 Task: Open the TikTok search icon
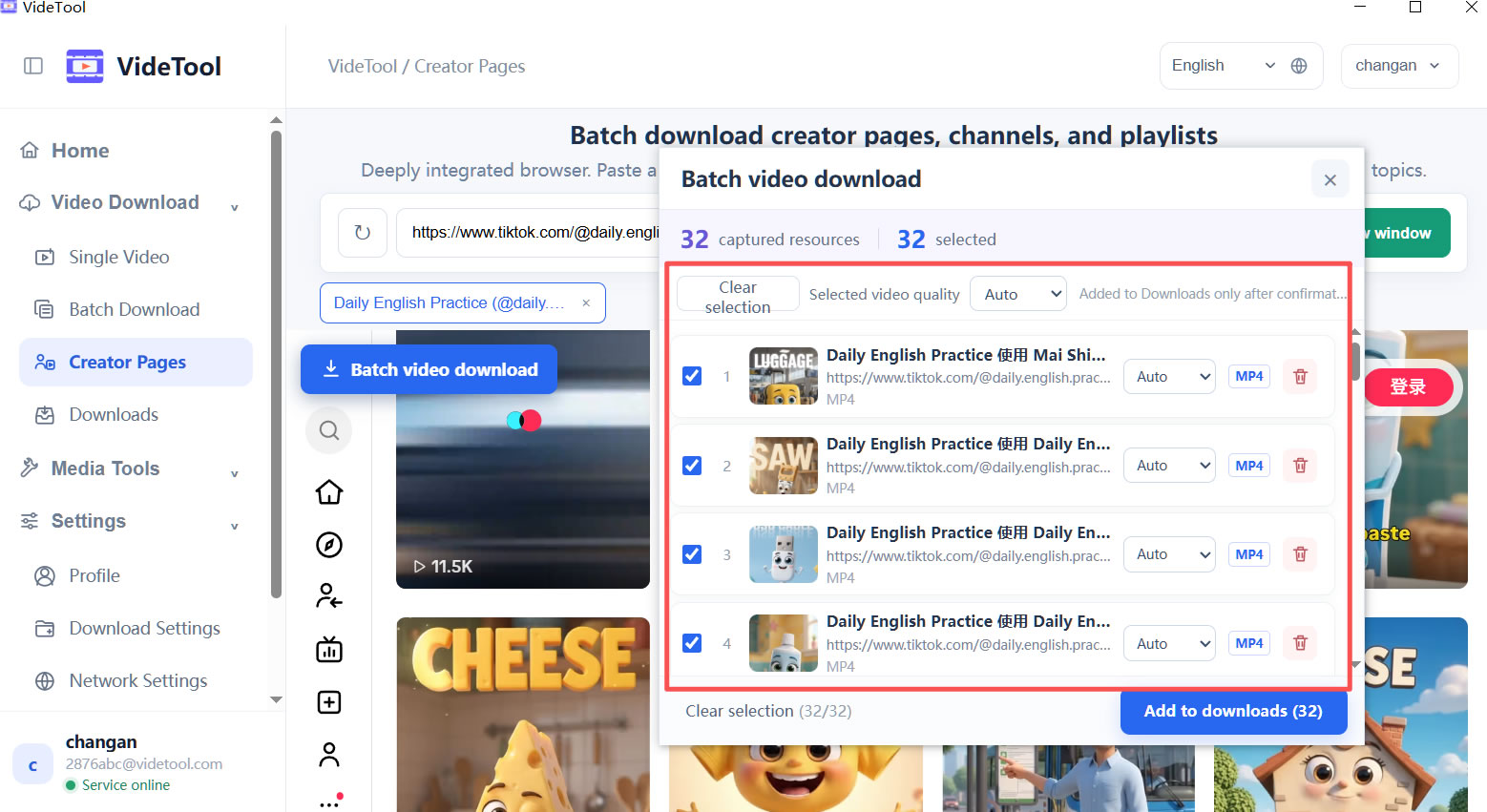click(x=329, y=430)
